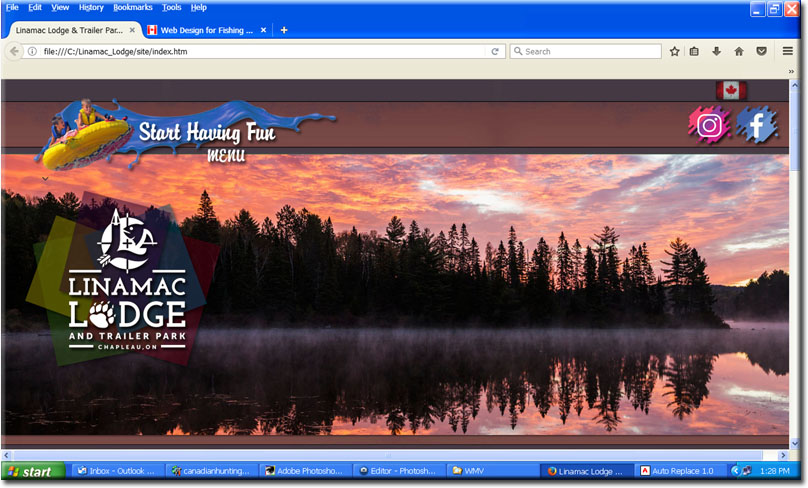Go to the Home page icon
Screen dimensions: 808x488
click(739, 51)
